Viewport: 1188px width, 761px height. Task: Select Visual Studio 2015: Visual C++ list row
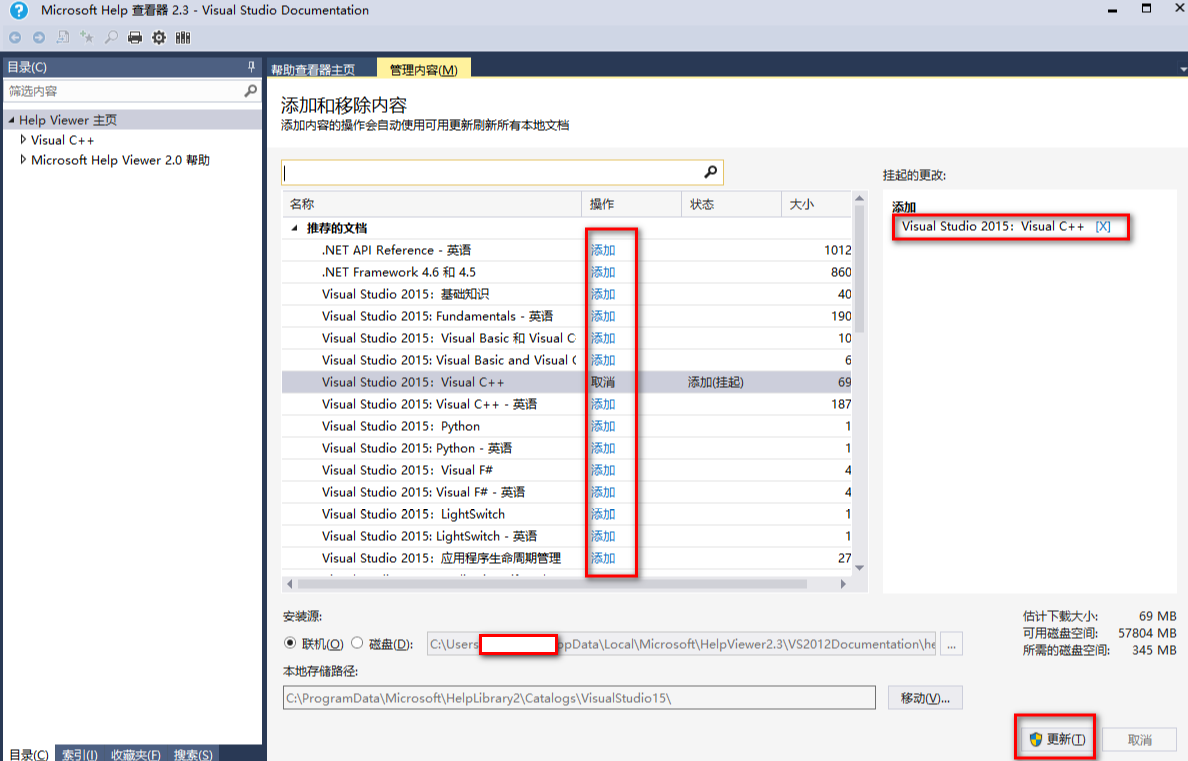(567, 382)
